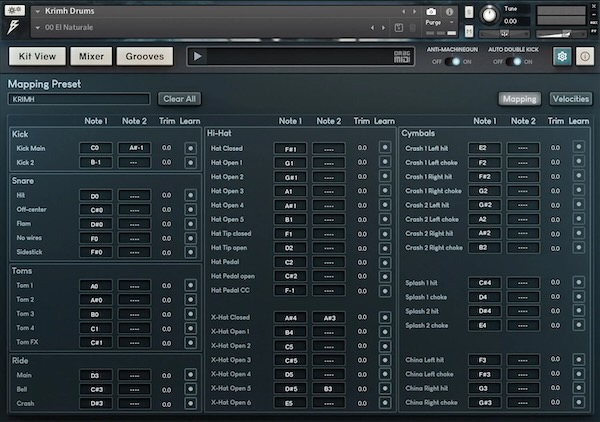
Task: Select the Velocities page button
Action: pos(571,99)
